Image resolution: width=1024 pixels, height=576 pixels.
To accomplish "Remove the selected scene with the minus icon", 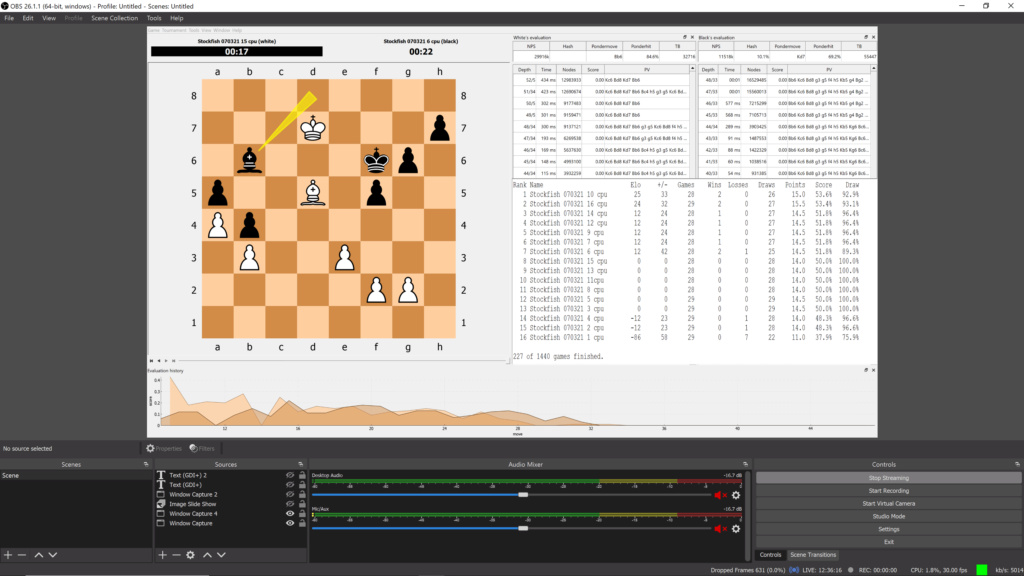I will click(x=22, y=554).
